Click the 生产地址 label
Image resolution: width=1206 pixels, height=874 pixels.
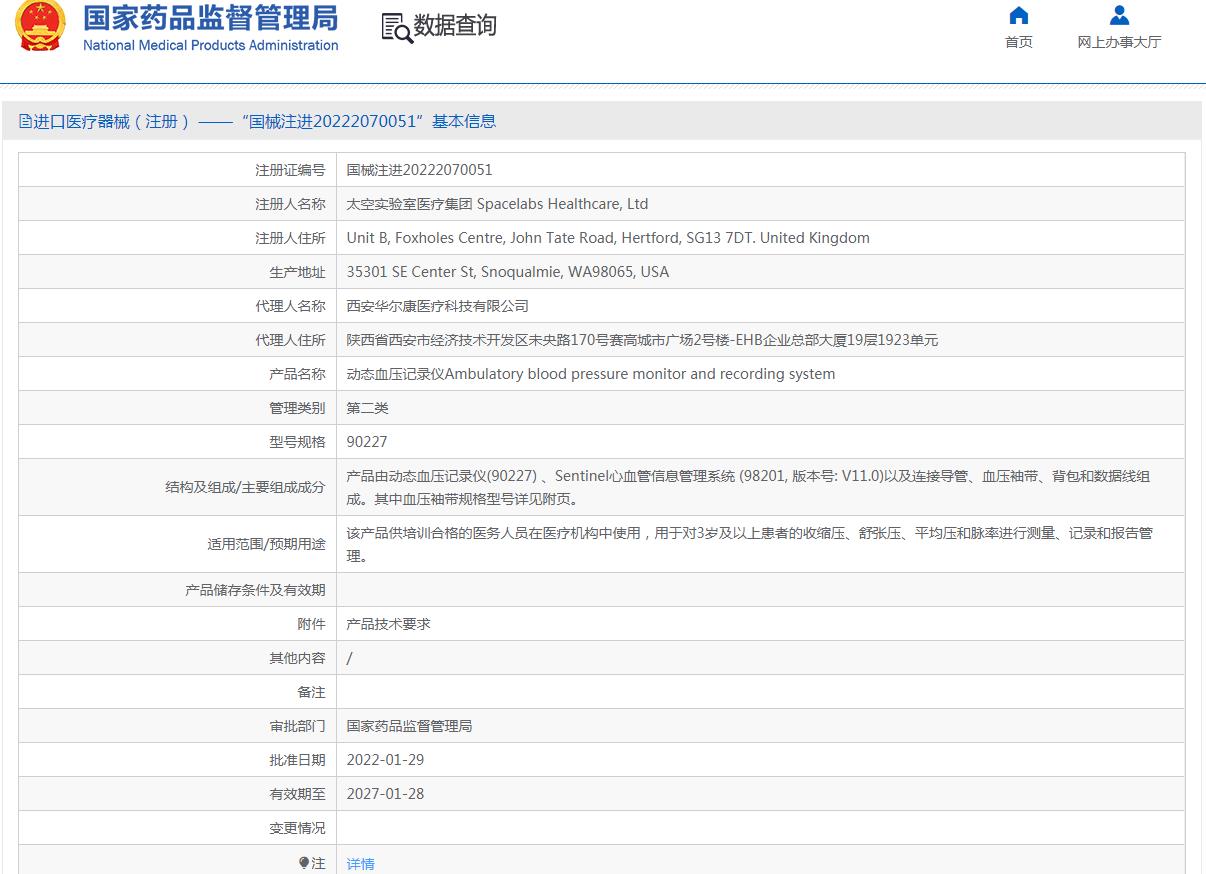click(297, 272)
